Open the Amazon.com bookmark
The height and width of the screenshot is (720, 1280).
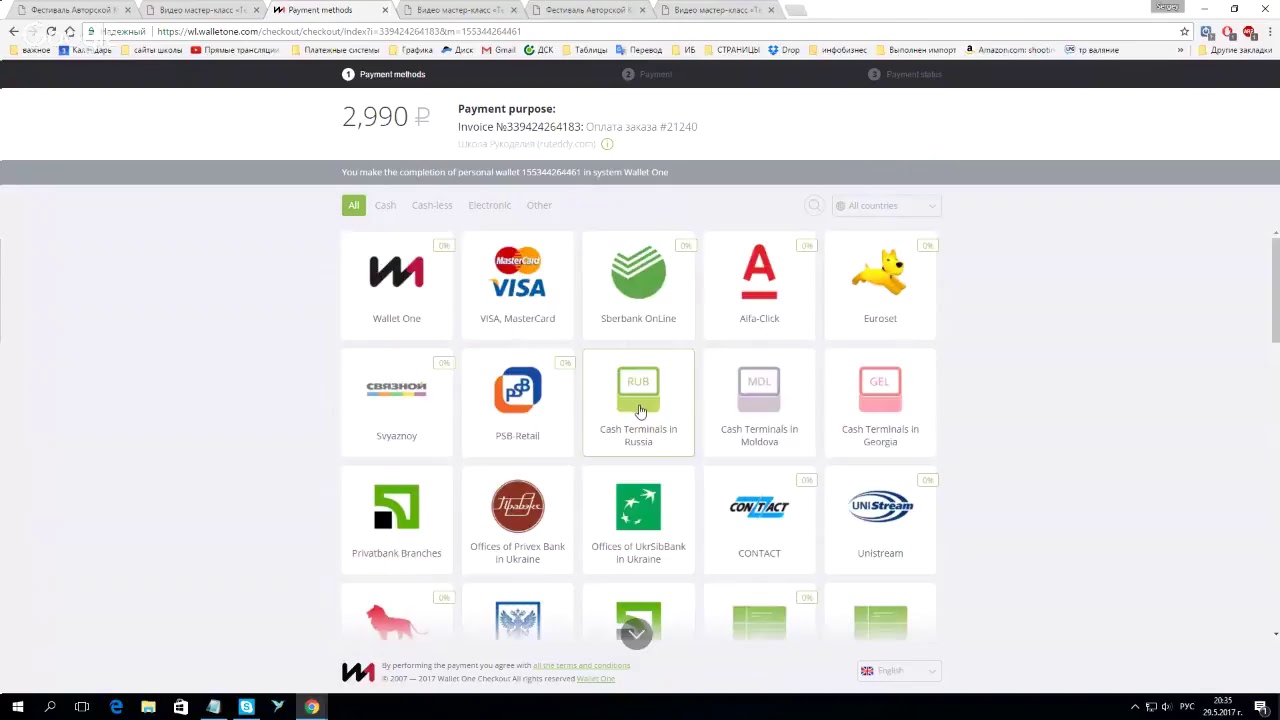point(1009,50)
